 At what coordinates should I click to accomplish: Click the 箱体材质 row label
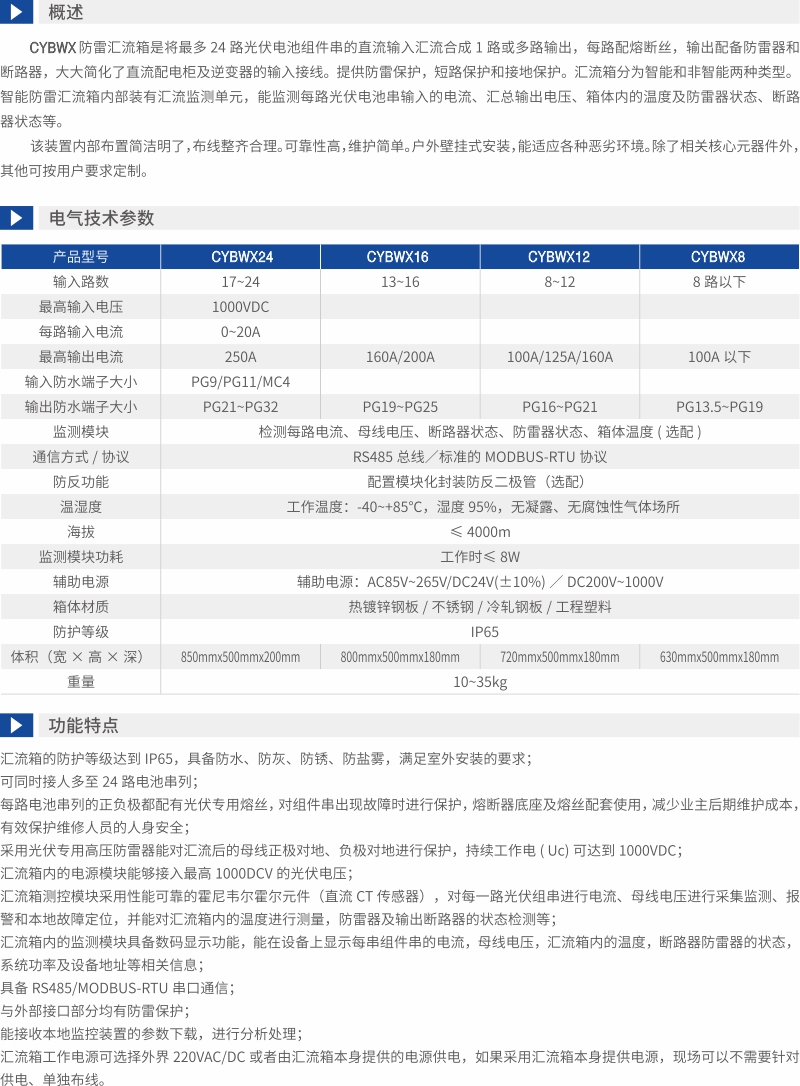tap(80, 606)
